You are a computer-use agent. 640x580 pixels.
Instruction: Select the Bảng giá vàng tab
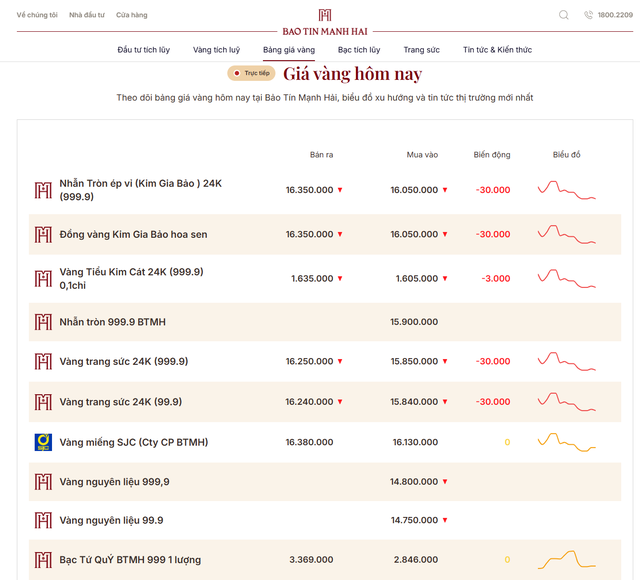click(289, 50)
